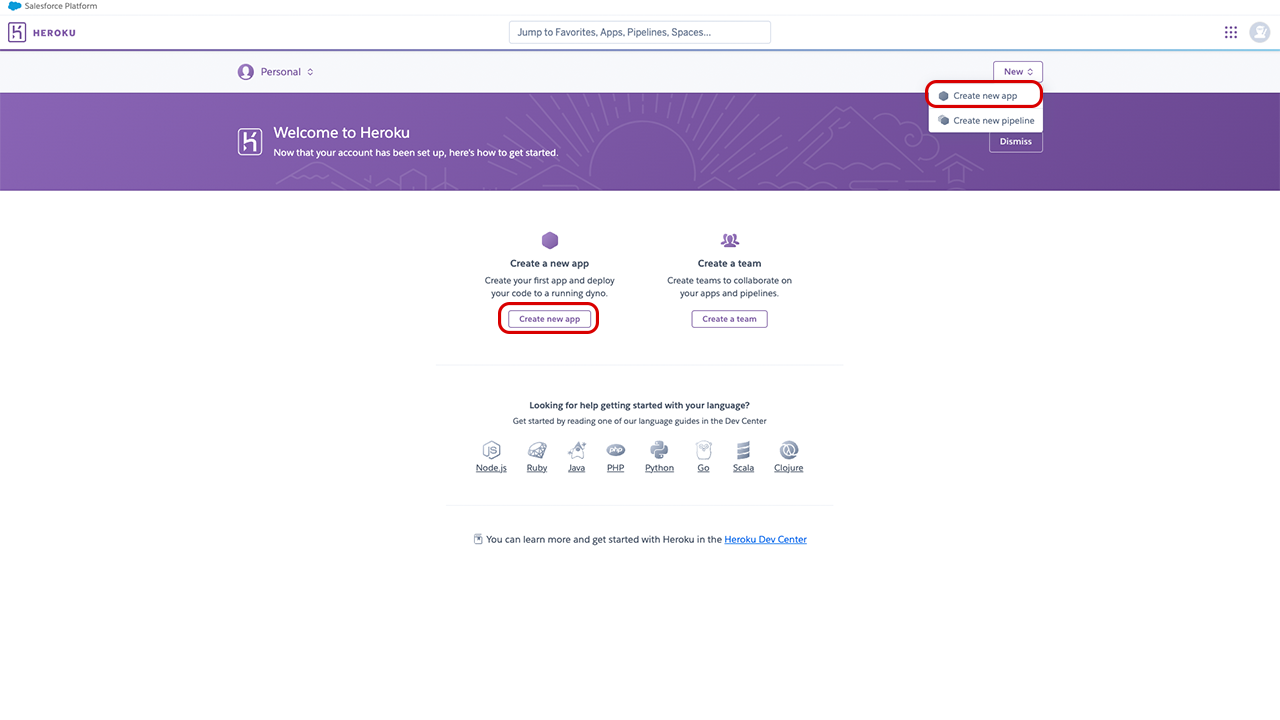Choose Create new pipeline from menu
Viewport: 1280px width, 720px height.
click(993, 121)
